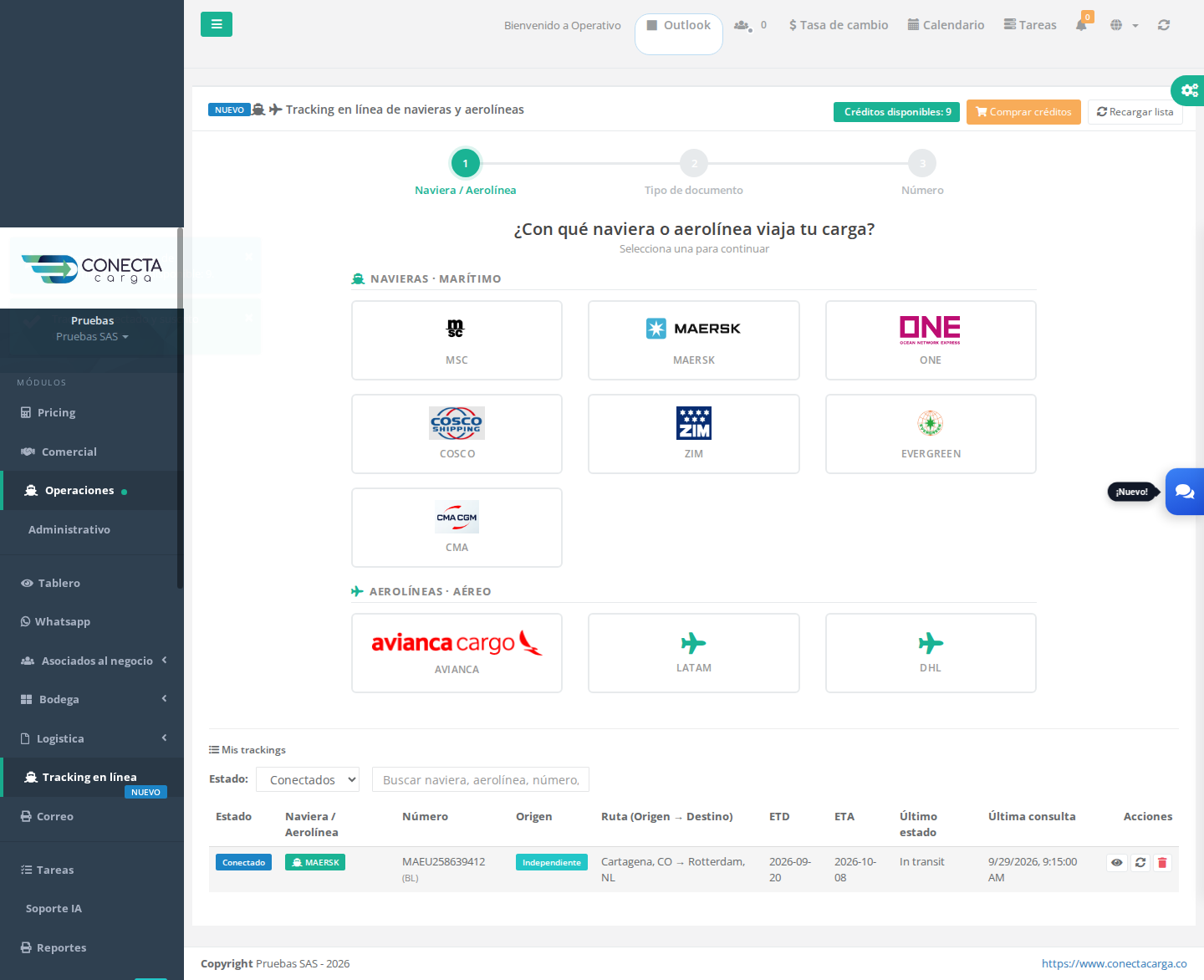Viewport: 1204px width, 980px height.
Task: Click step 1 Naviera / Aerolínea indicator
Action: pyautogui.click(x=466, y=163)
